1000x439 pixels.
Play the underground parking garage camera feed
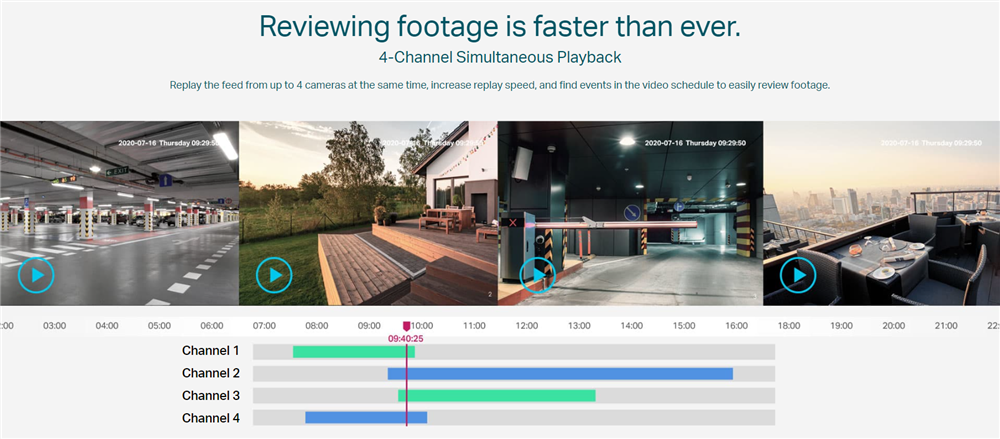pos(36,275)
